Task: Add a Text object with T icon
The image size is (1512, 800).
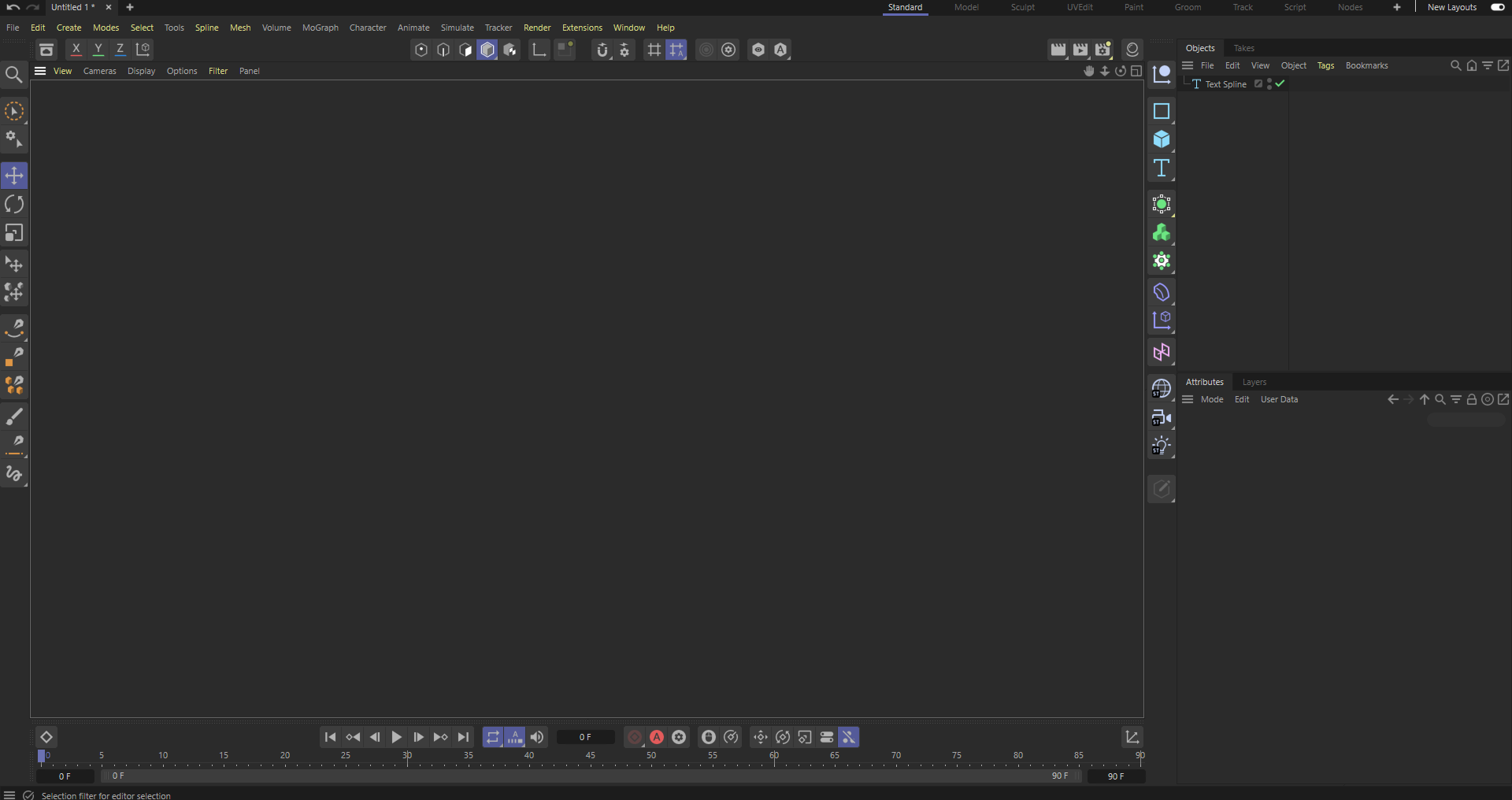Action: 1162,168
